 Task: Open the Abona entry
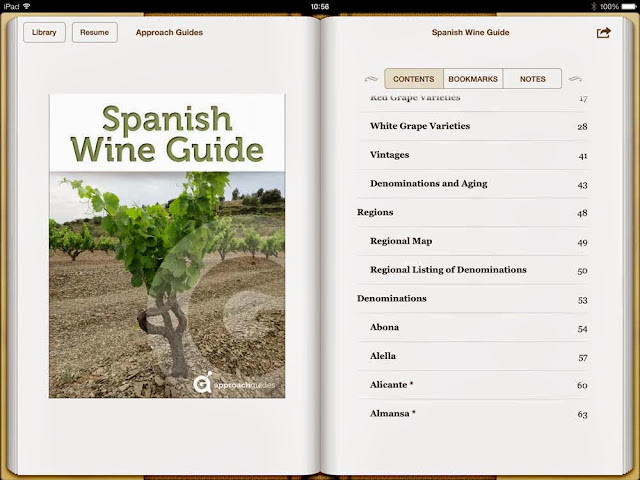(473, 327)
